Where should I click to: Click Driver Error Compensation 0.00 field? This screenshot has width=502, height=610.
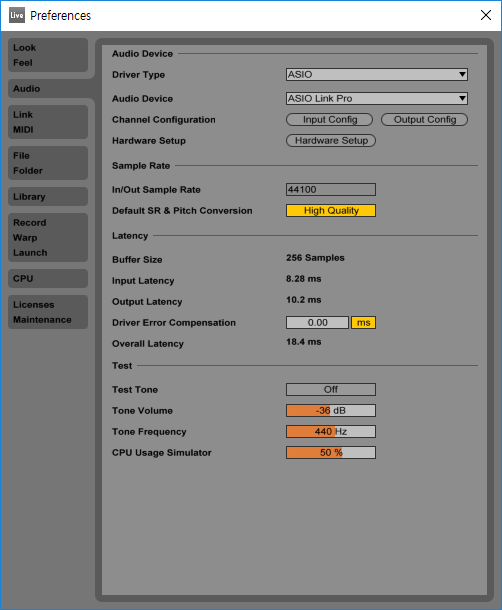318,323
